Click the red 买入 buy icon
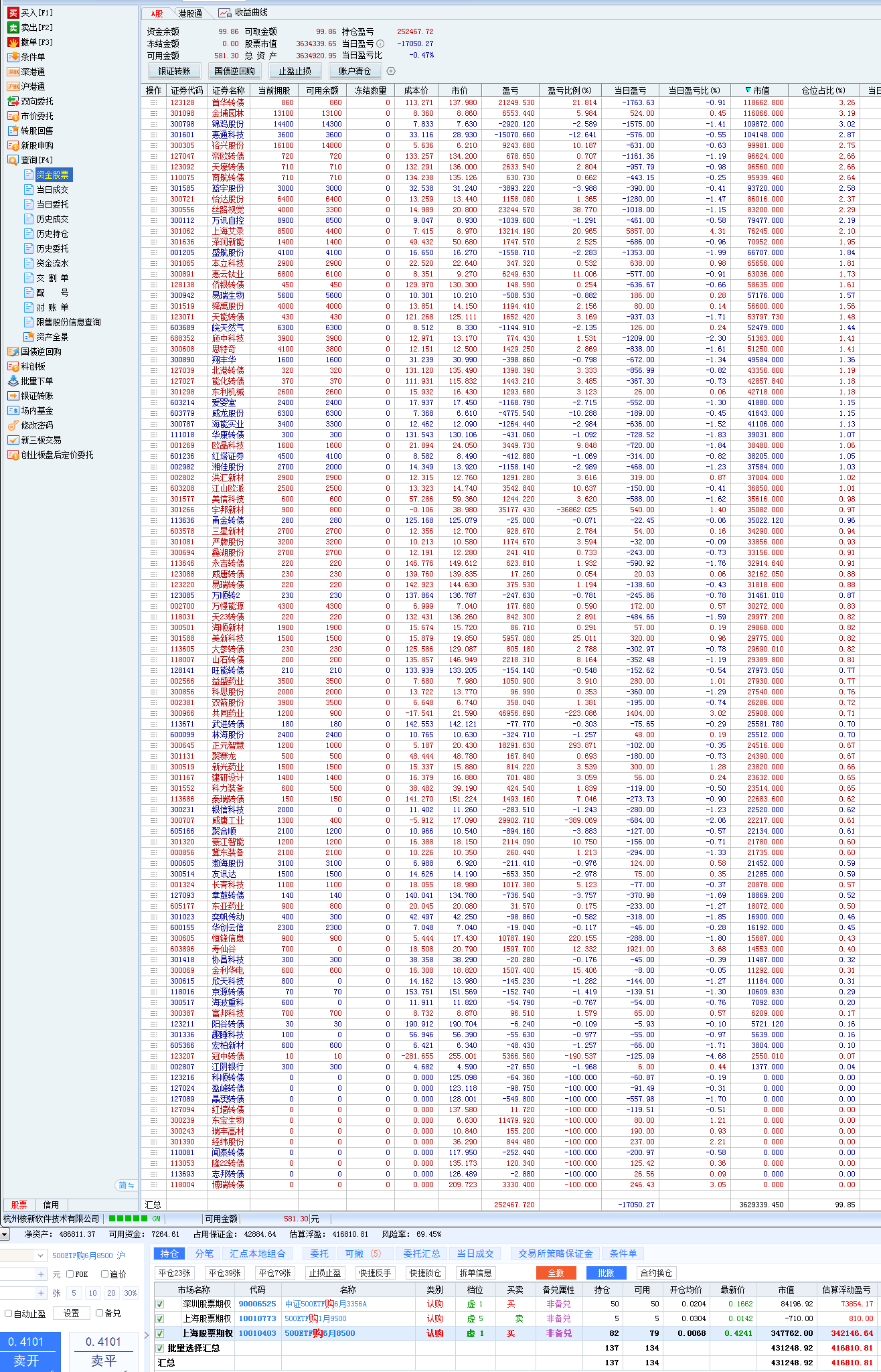This screenshot has width=881, height=1372. click(13, 13)
